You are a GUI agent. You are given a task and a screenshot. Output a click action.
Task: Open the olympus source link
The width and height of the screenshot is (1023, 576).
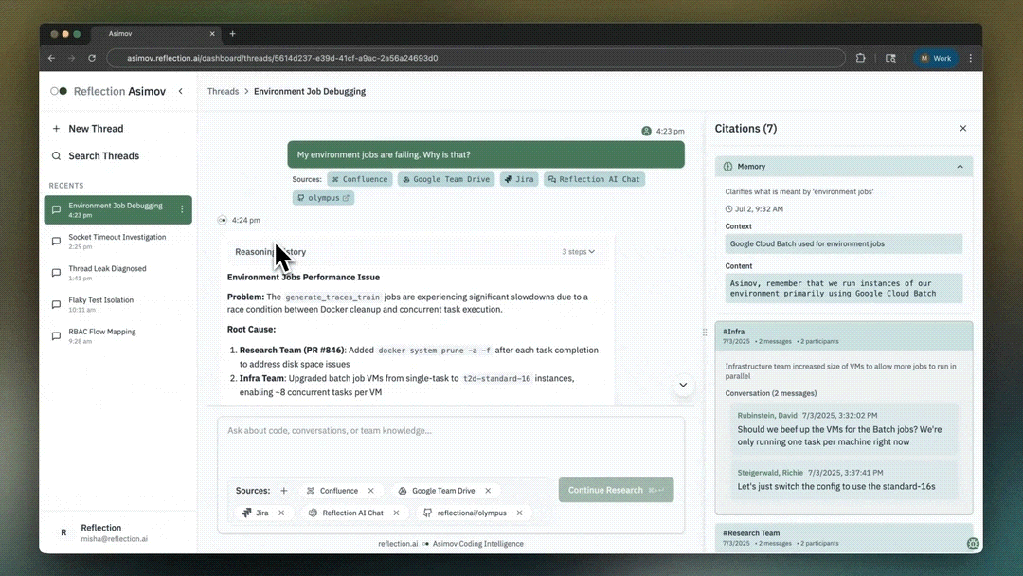(x=323, y=198)
